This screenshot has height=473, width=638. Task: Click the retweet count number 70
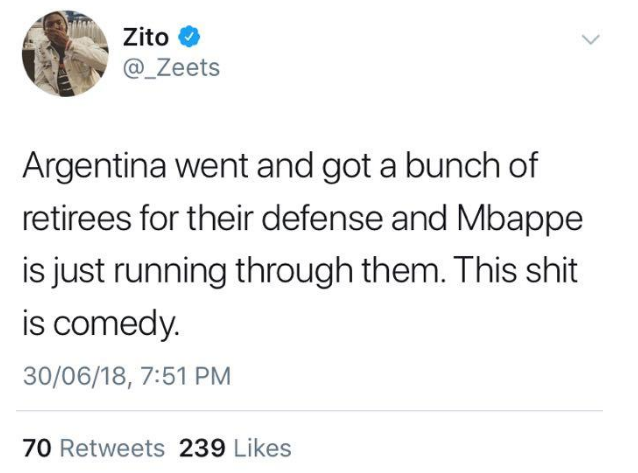point(36,448)
